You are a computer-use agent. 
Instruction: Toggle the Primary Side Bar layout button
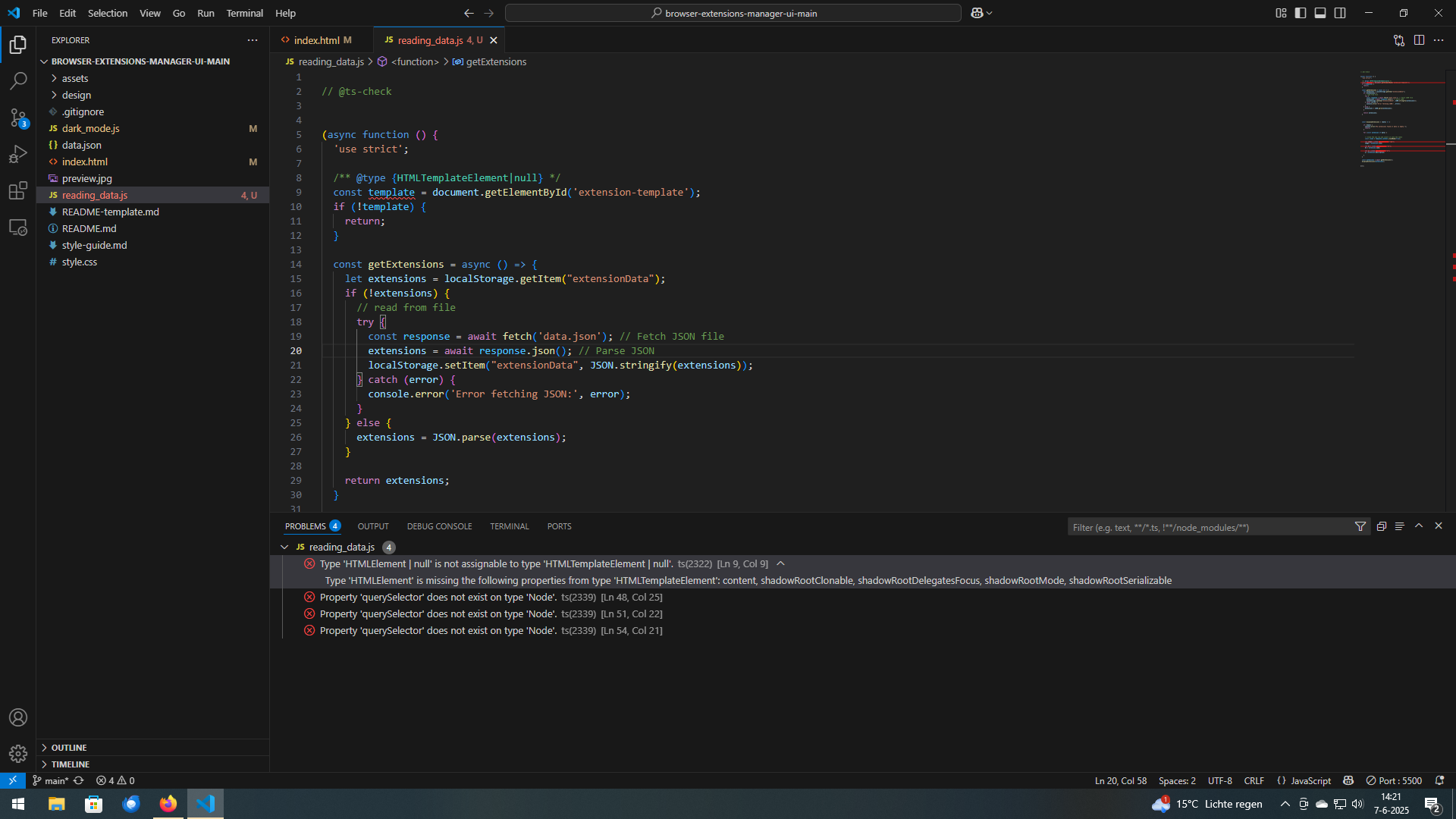point(1301,13)
